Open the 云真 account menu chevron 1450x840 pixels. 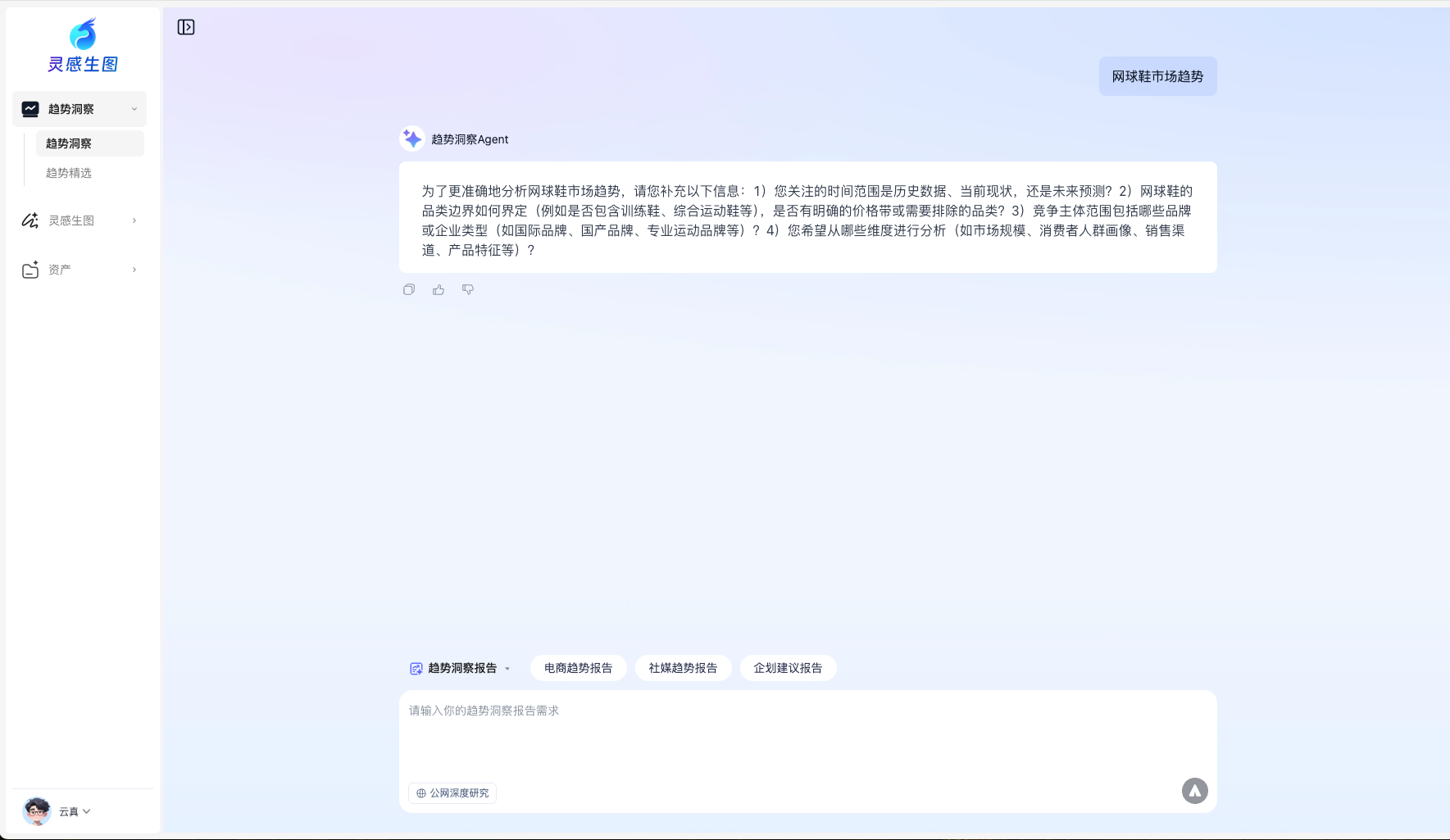click(x=87, y=811)
